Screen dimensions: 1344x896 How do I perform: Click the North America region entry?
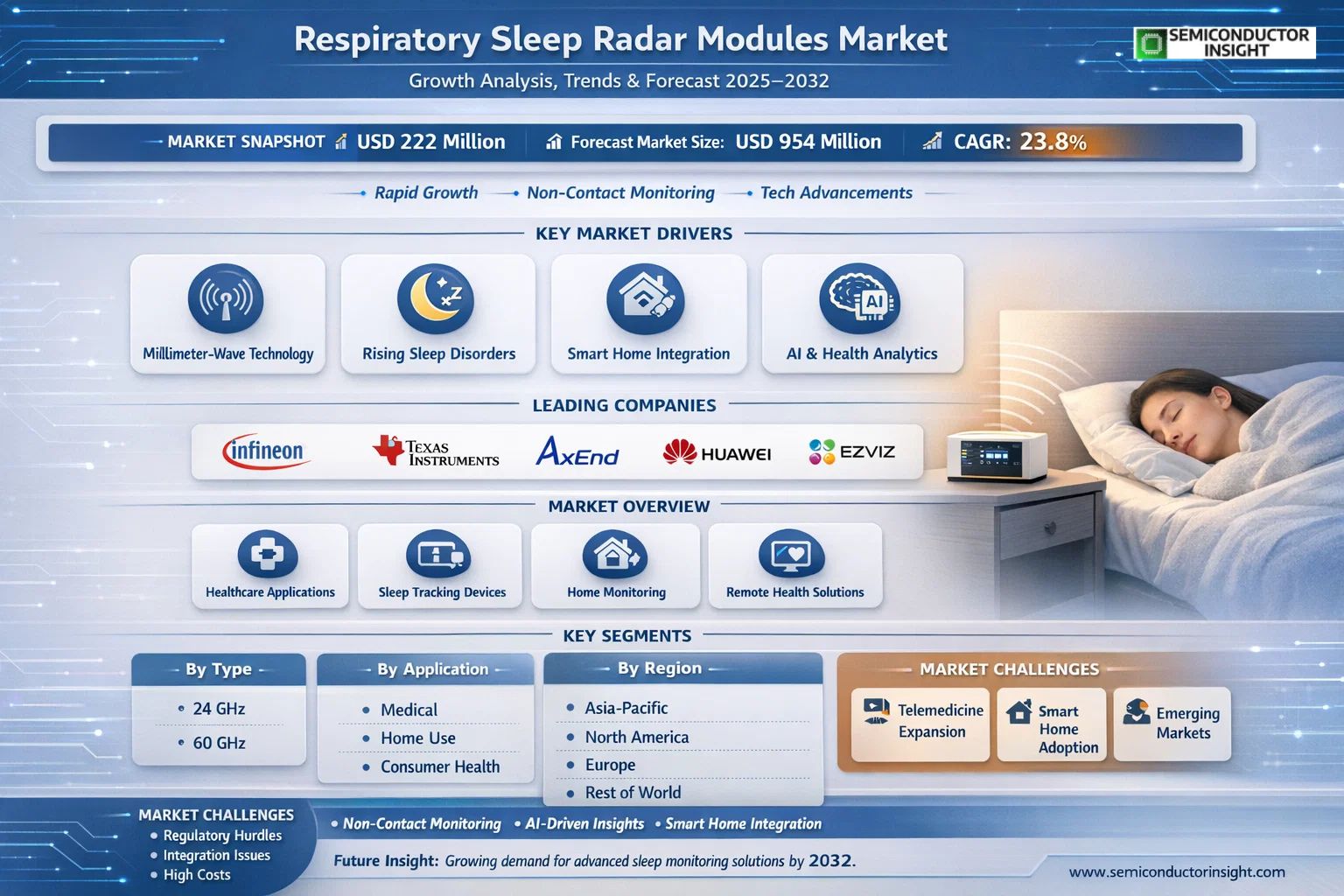click(x=636, y=737)
